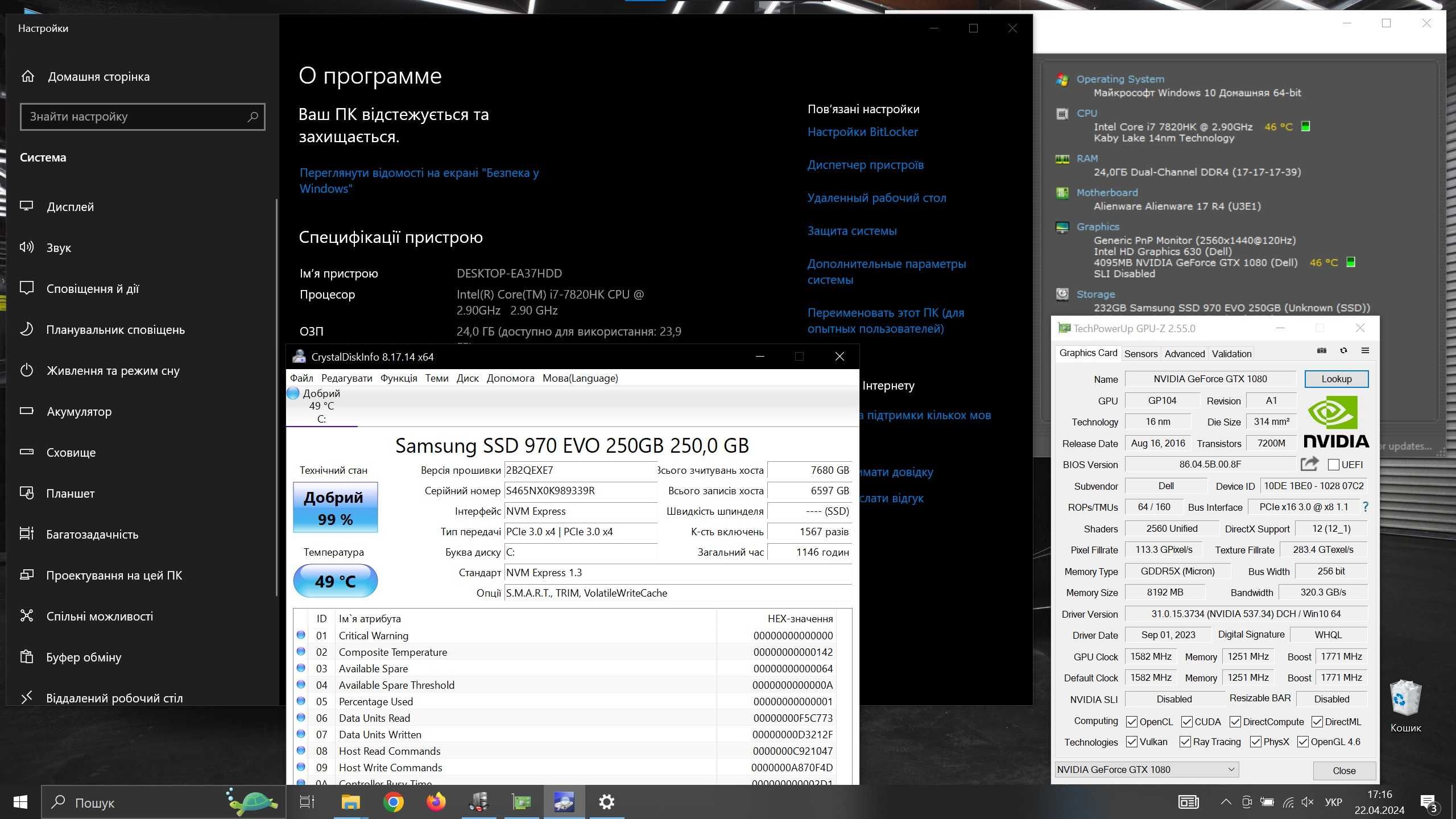Switch to the Validation tab in GPU-Z
The height and width of the screenshot is (819, 1456).
pos(1231,354)
